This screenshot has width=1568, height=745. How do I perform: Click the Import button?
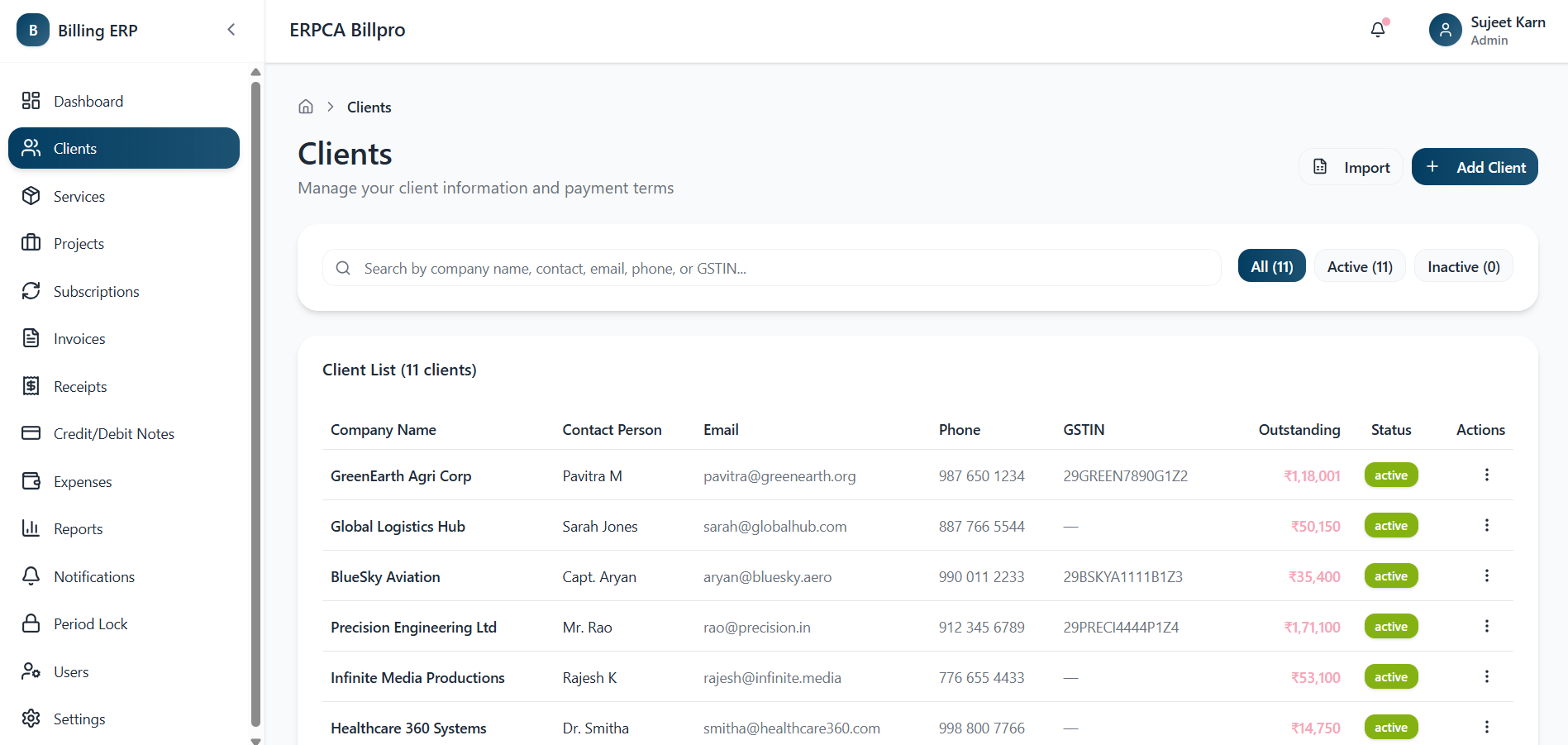click(1351, 167)
